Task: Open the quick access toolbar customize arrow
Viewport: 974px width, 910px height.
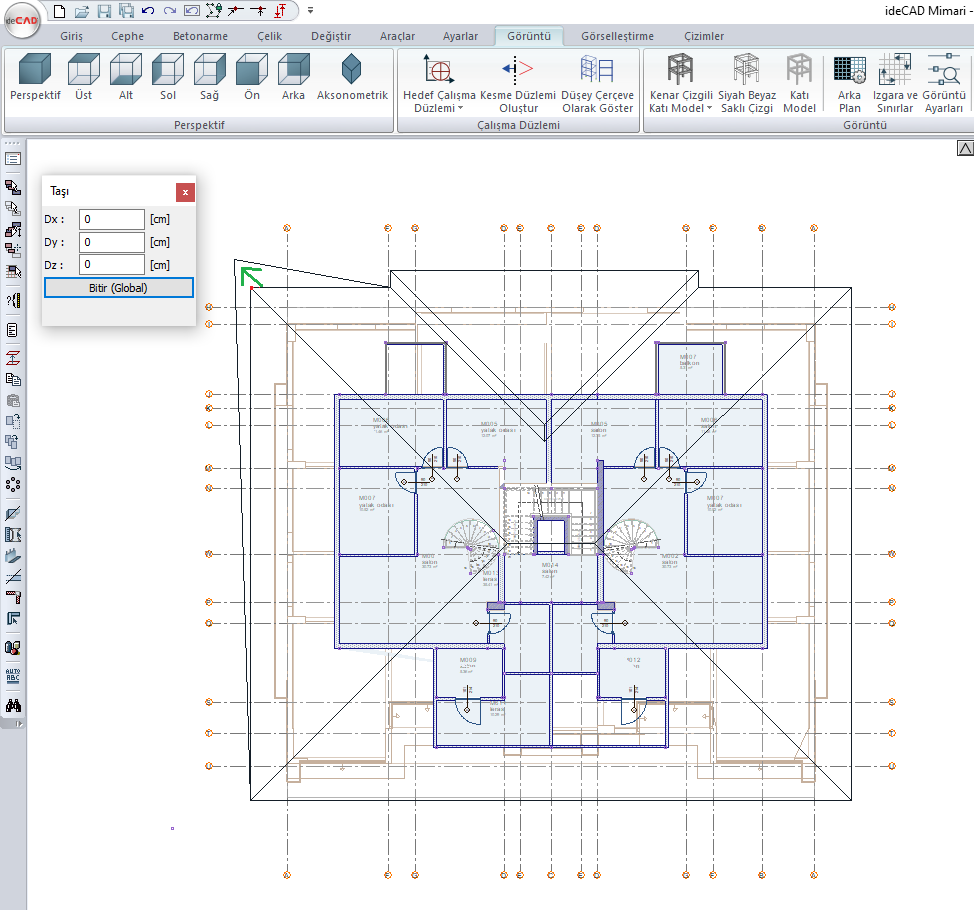Action: (310, 11)
